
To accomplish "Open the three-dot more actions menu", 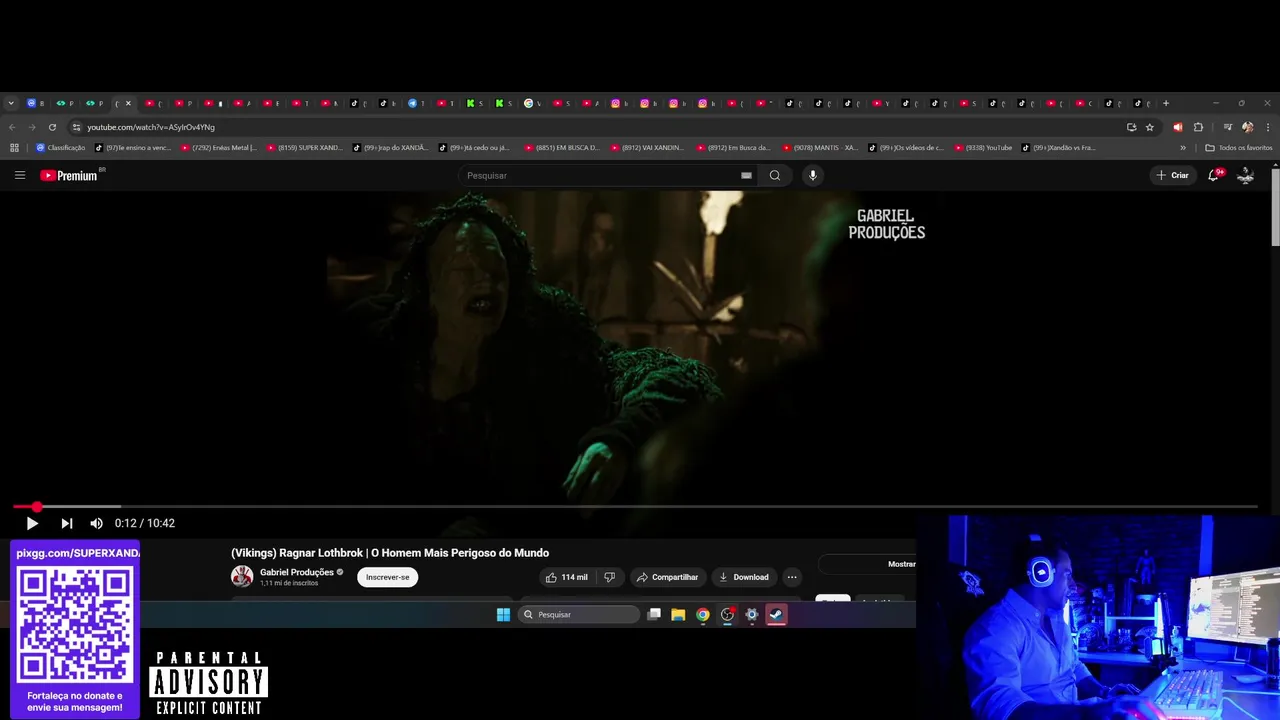I will click(792, 577).
